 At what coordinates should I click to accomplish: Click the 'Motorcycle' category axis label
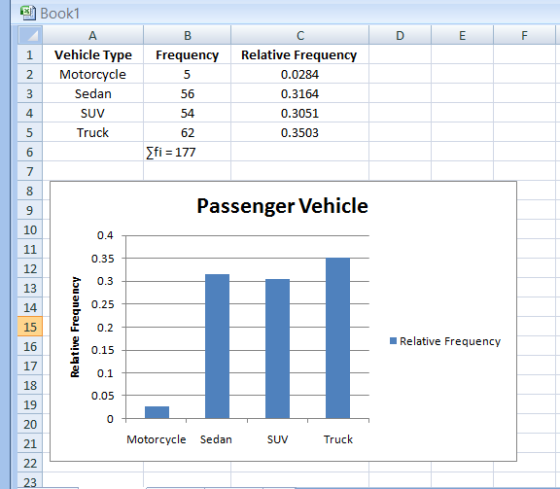(156, 439)
